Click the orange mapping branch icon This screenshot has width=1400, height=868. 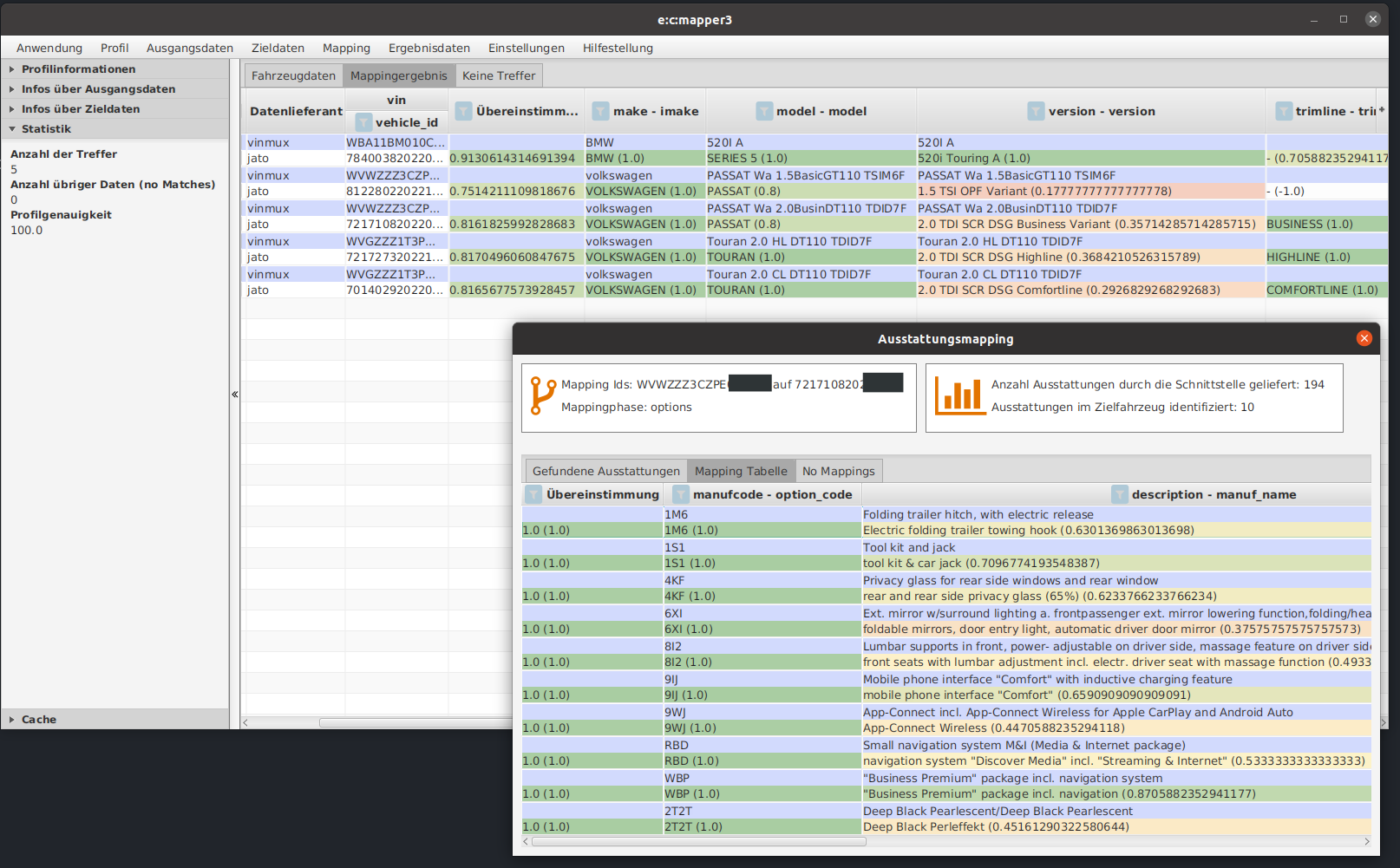coord(542,395)
